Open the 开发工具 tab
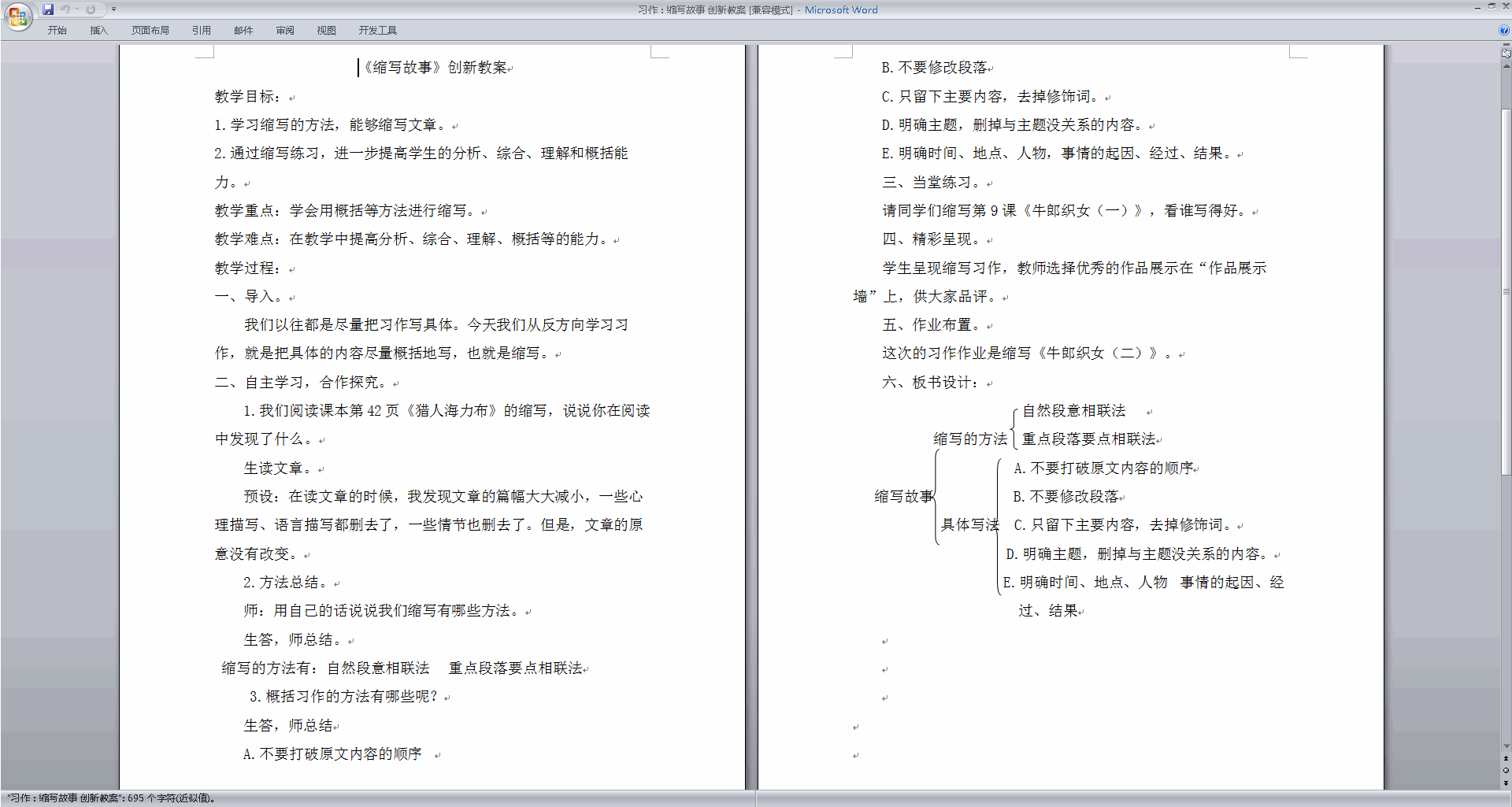 pos(378,30)
